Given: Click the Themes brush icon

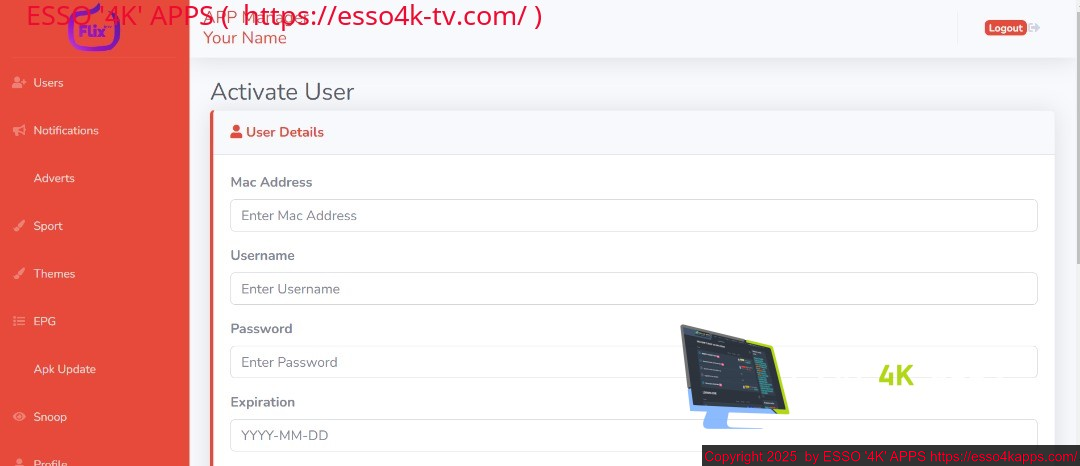Looking at the screenshot, I should point(19,273).
